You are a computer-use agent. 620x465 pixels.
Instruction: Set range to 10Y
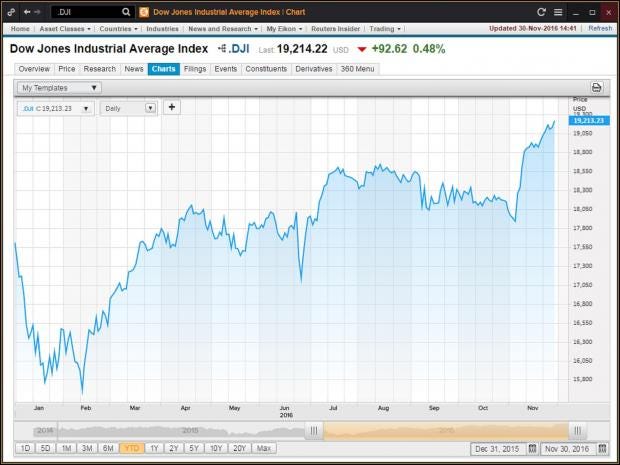tap(216, 448)
